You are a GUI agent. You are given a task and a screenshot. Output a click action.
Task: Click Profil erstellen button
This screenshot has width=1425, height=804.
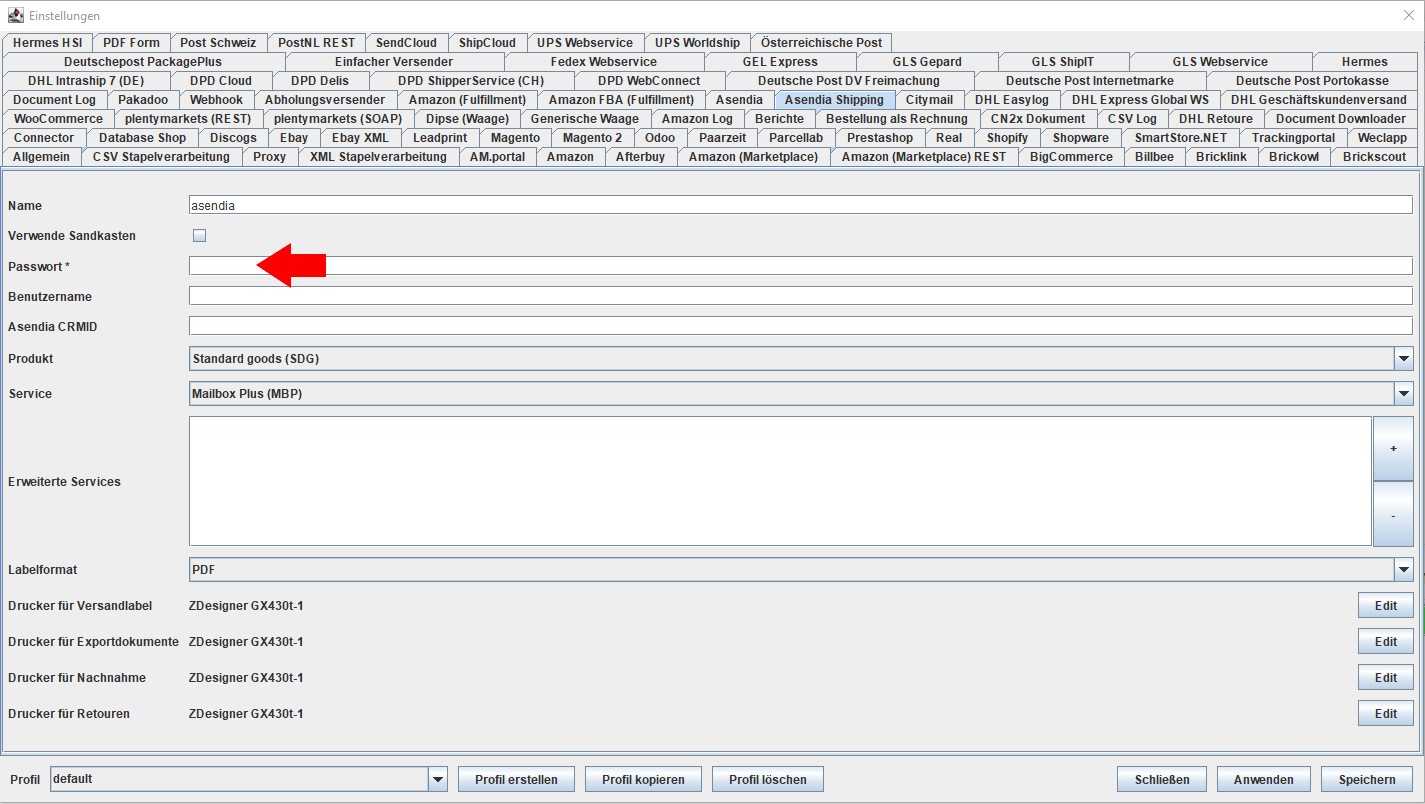tap(516, 780)
